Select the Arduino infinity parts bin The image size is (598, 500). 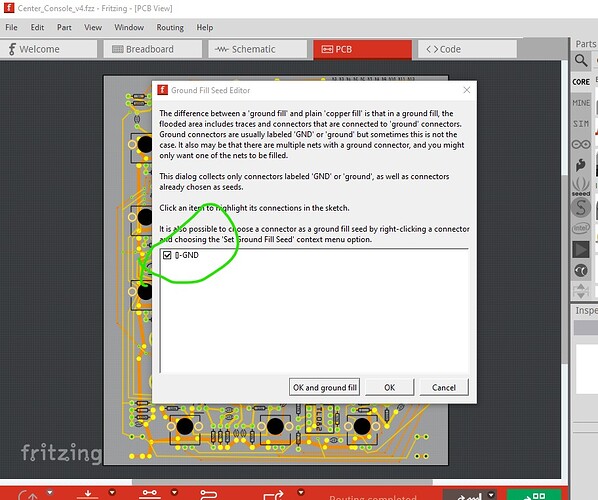[x=581, y=145]
